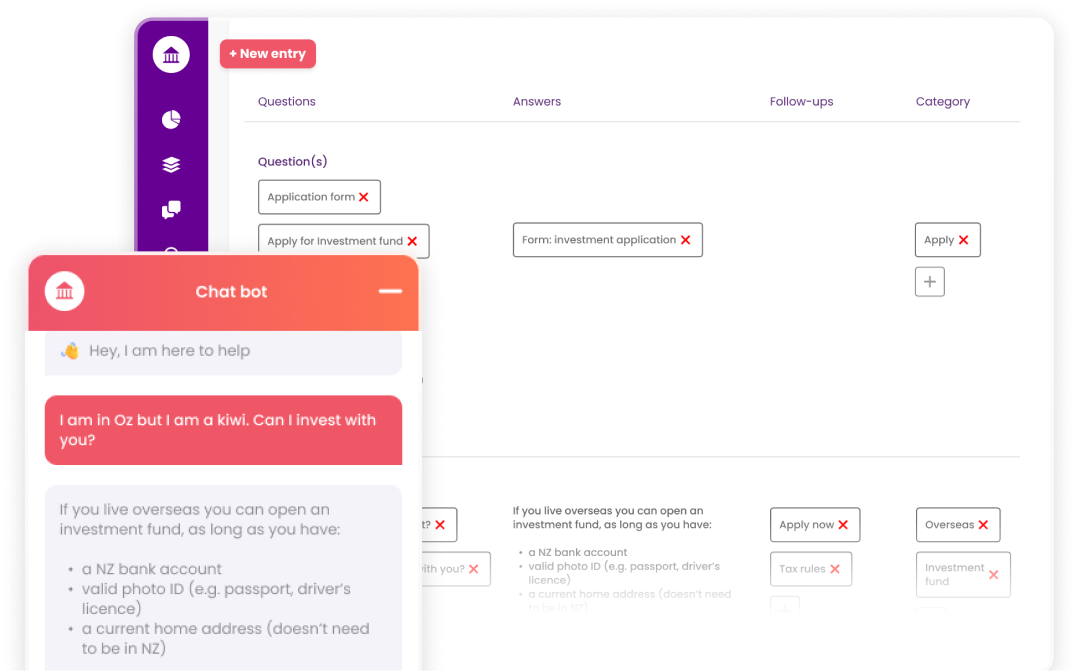
Task: Click the Category column header
Action: pyautogui.click(x=942, y=101)
